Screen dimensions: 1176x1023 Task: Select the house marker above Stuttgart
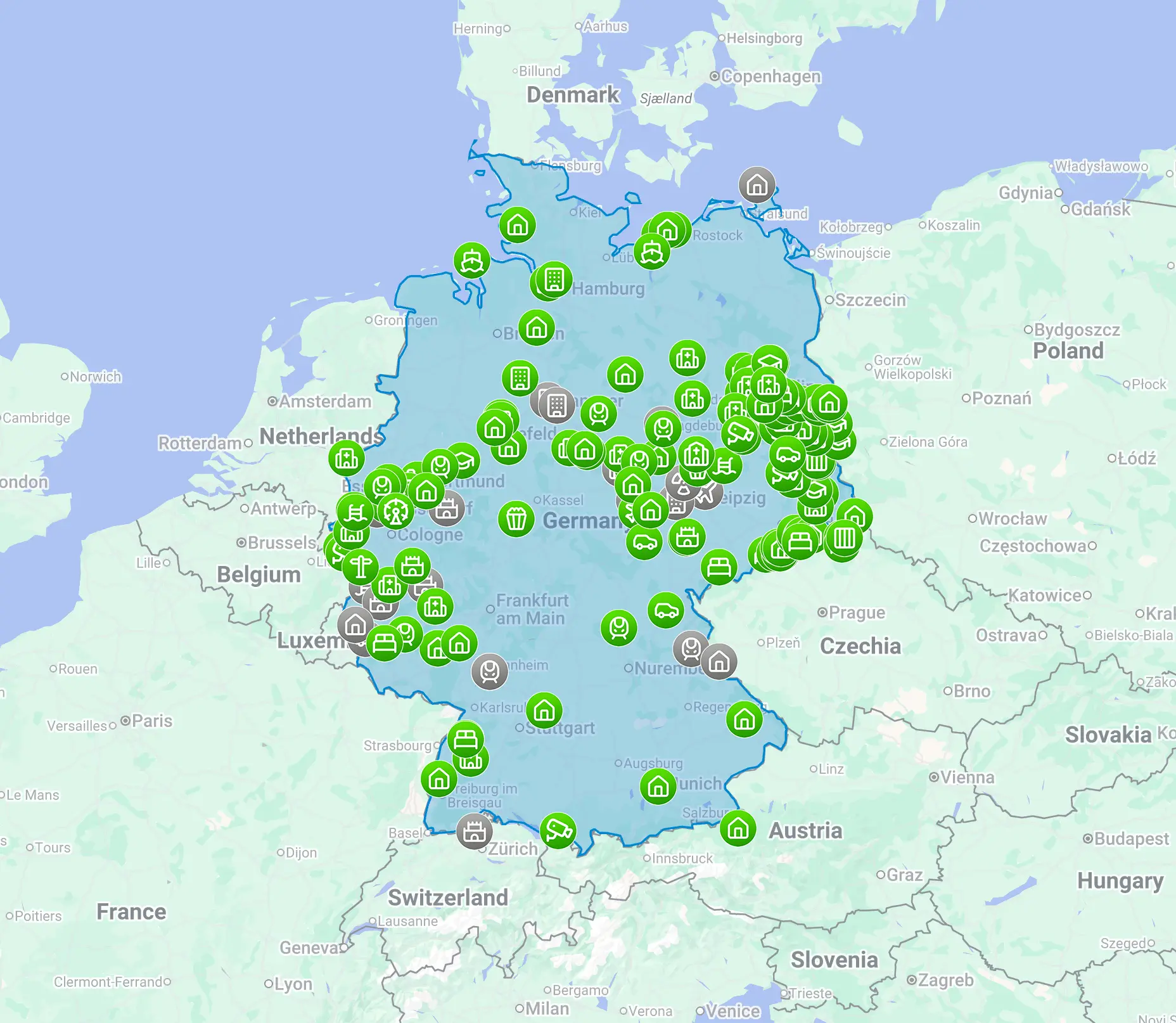(544, 711)
